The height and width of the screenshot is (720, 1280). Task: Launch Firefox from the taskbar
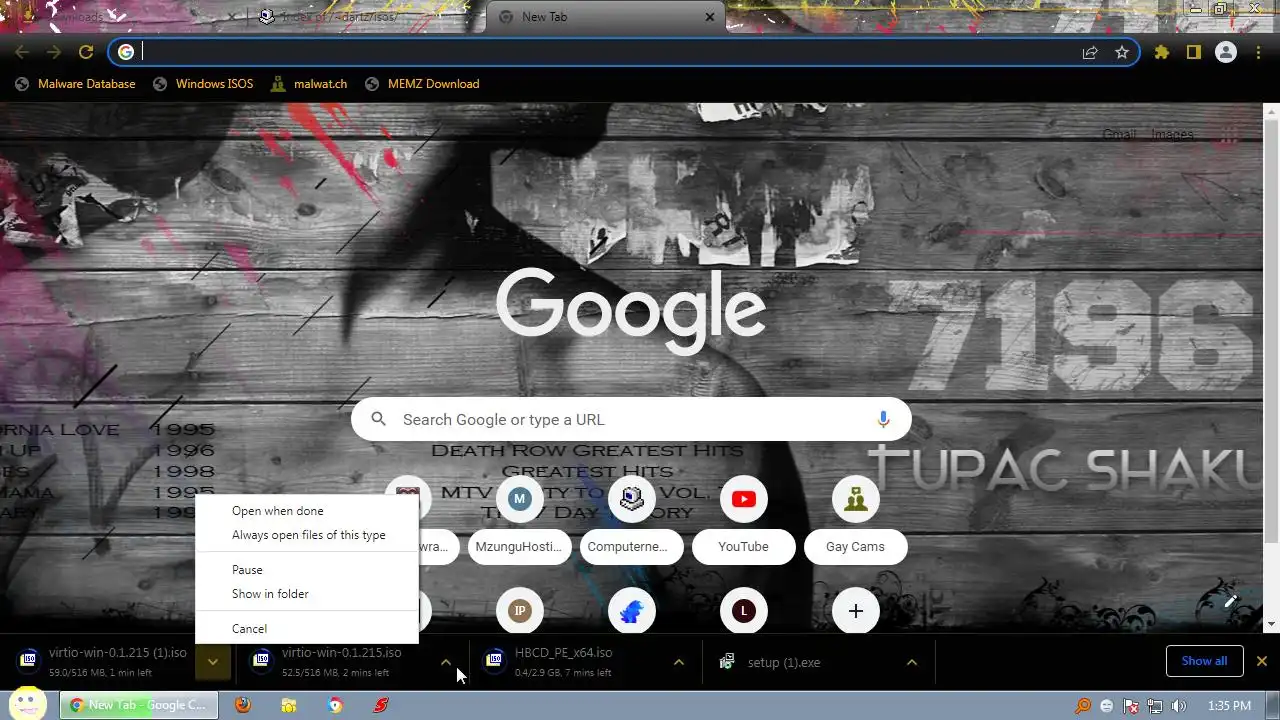click(x=242, y=705)
